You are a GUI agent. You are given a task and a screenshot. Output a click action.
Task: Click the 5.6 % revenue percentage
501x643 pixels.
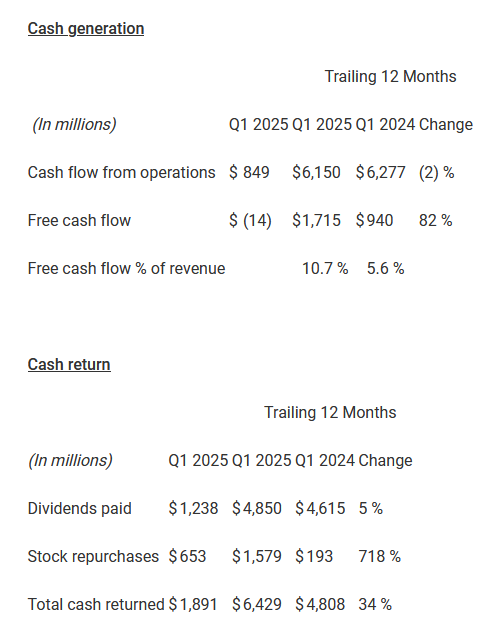click(385, 269)
